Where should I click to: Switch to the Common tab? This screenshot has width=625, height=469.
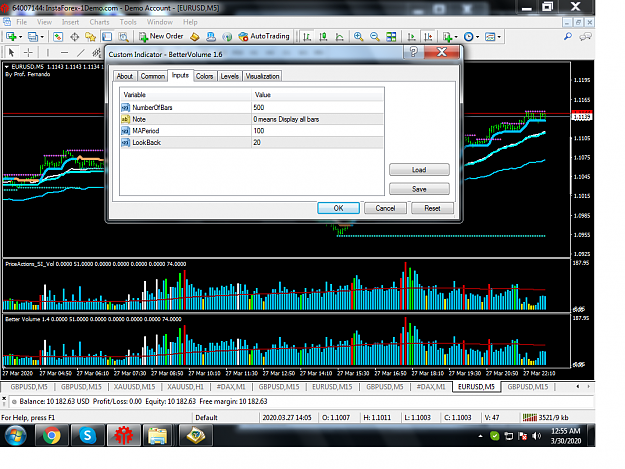[153, 76]
